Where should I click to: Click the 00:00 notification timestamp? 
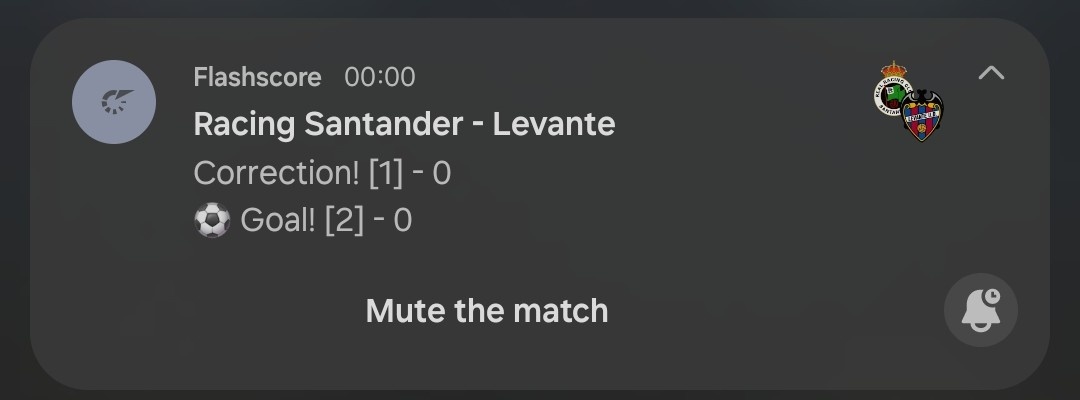[379, 77]
